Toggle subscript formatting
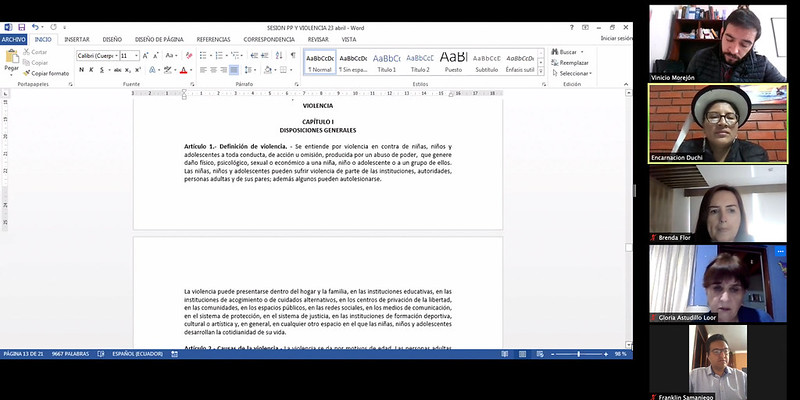The height and width of the screenshot is (400, 800). tap(128, 70)
